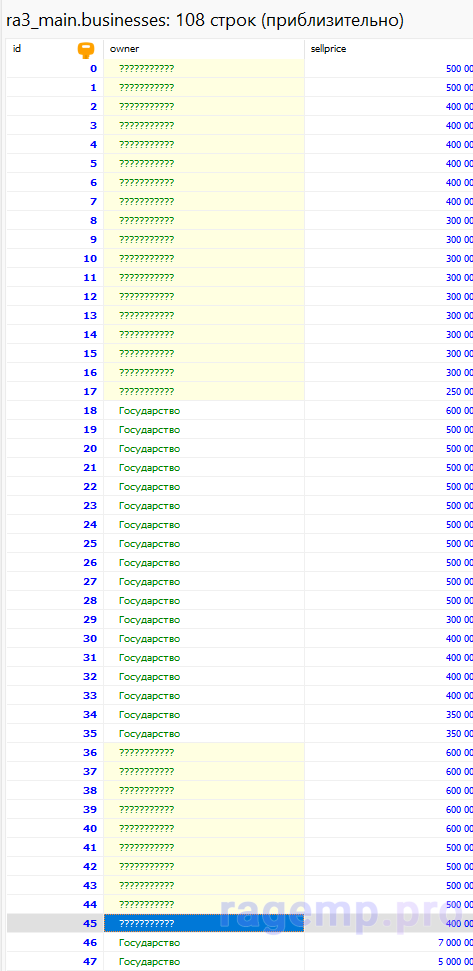Image resolution: width=473 pixels, height=971 pixels.
Task: Sort by the id column header
Action: click(x=55, y=49)
